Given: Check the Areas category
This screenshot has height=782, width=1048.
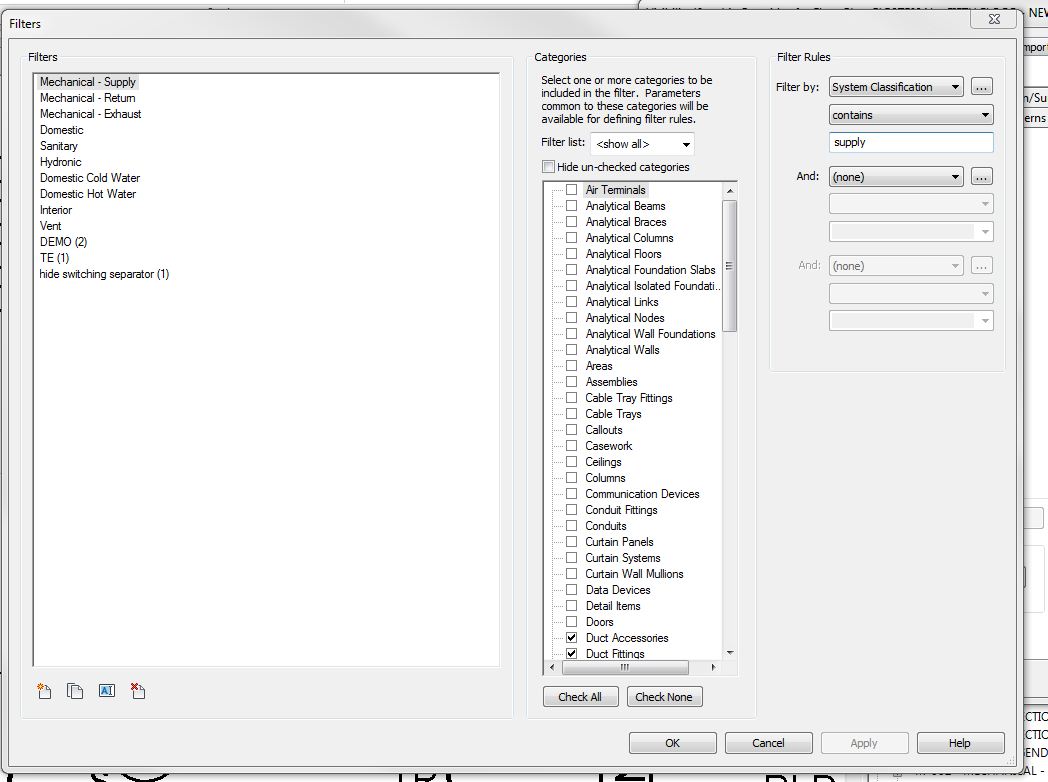Looking at the screenshot, I should tap(571, 365).
